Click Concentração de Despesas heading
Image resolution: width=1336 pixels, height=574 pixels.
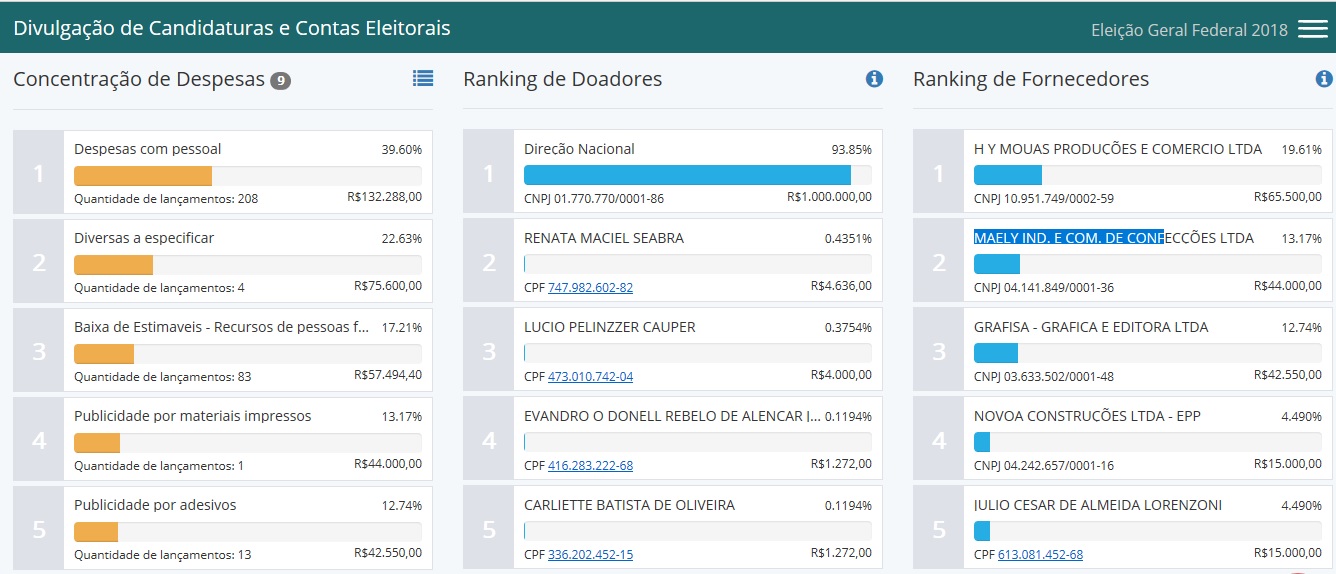point(139,79)
